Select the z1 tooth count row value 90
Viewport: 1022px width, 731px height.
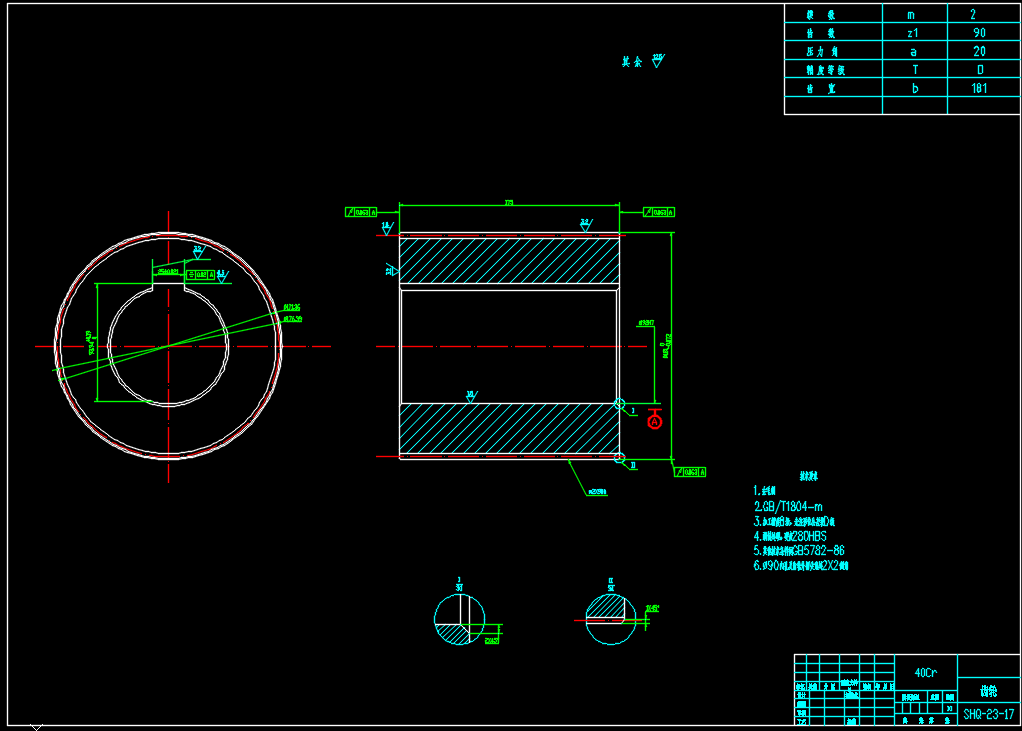tap(978, 33)
